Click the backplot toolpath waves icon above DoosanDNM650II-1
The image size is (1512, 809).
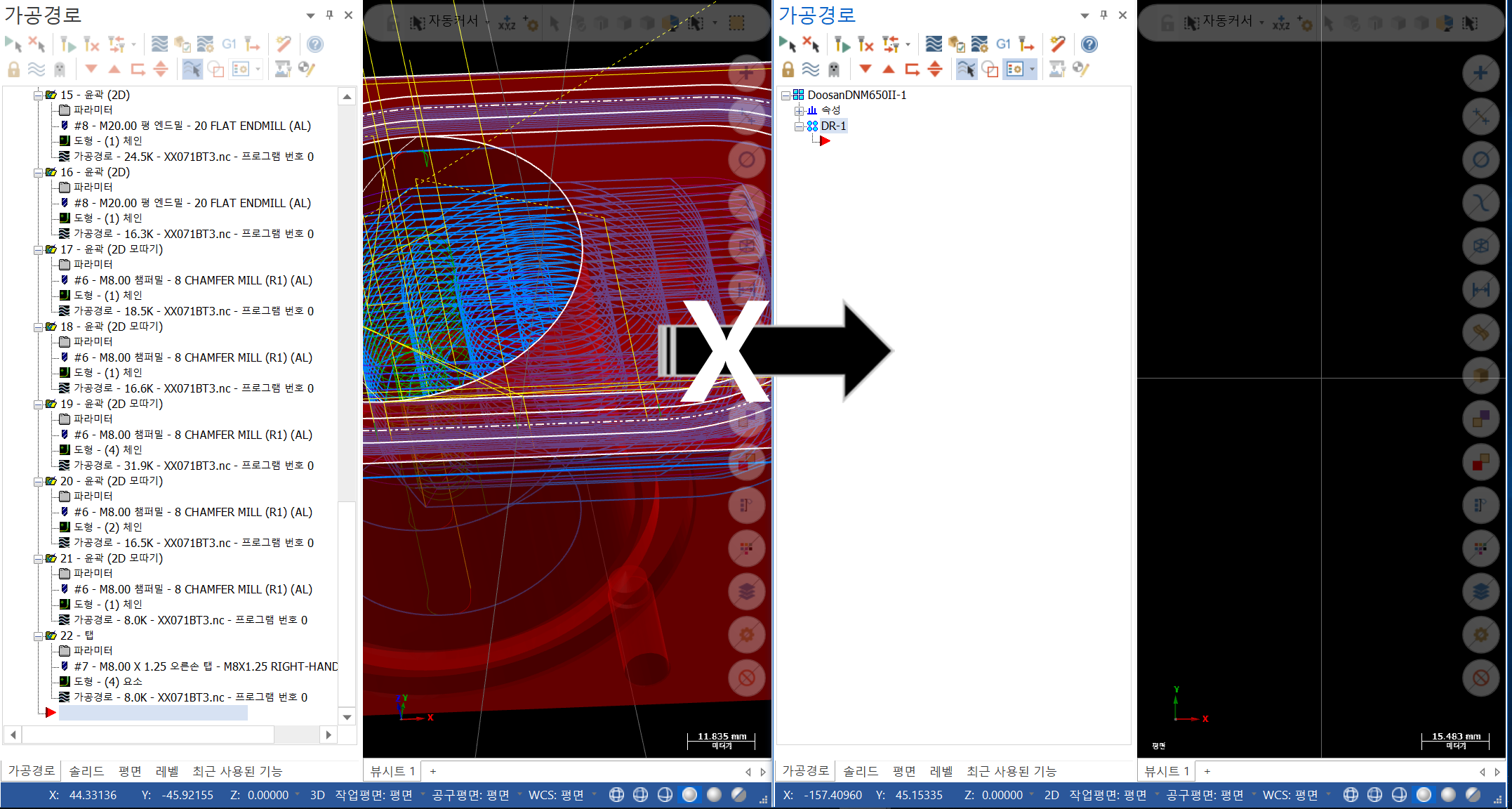933,44
